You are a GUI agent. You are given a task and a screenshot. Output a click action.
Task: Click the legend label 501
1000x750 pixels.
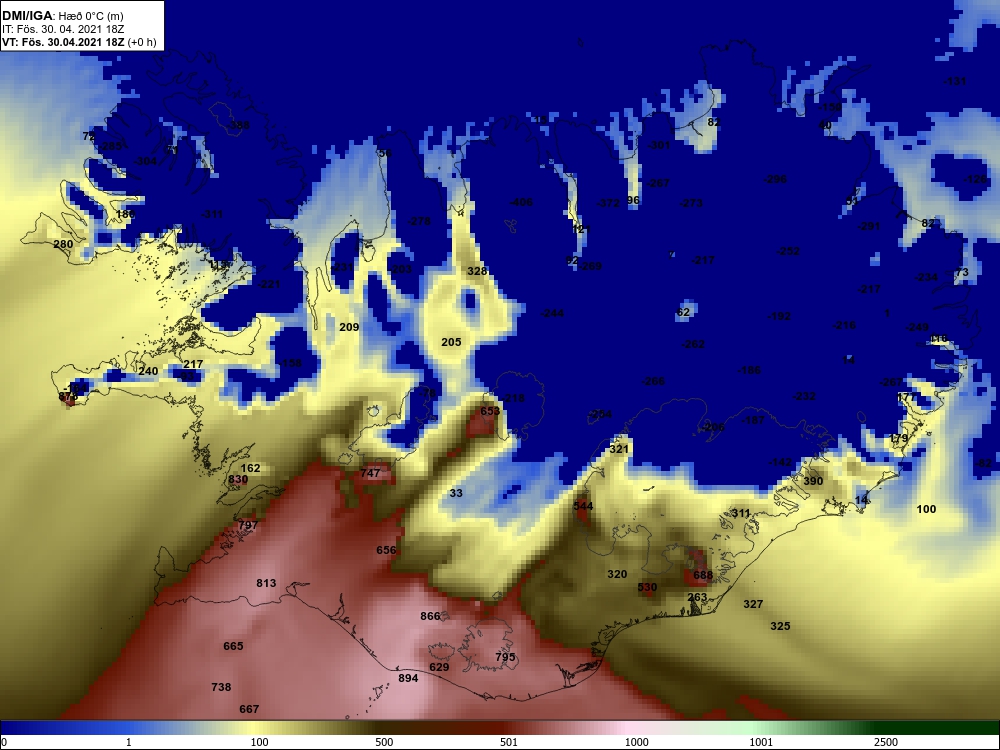coord(509,742)
